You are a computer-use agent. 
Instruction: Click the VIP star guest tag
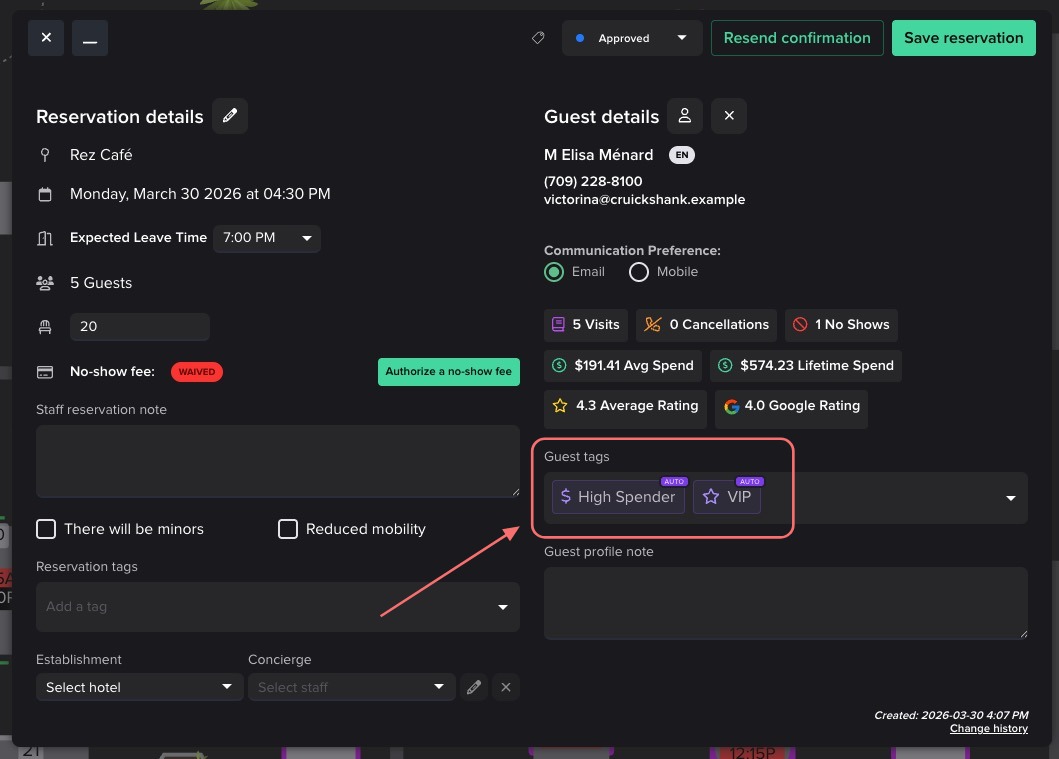(727, 497)
